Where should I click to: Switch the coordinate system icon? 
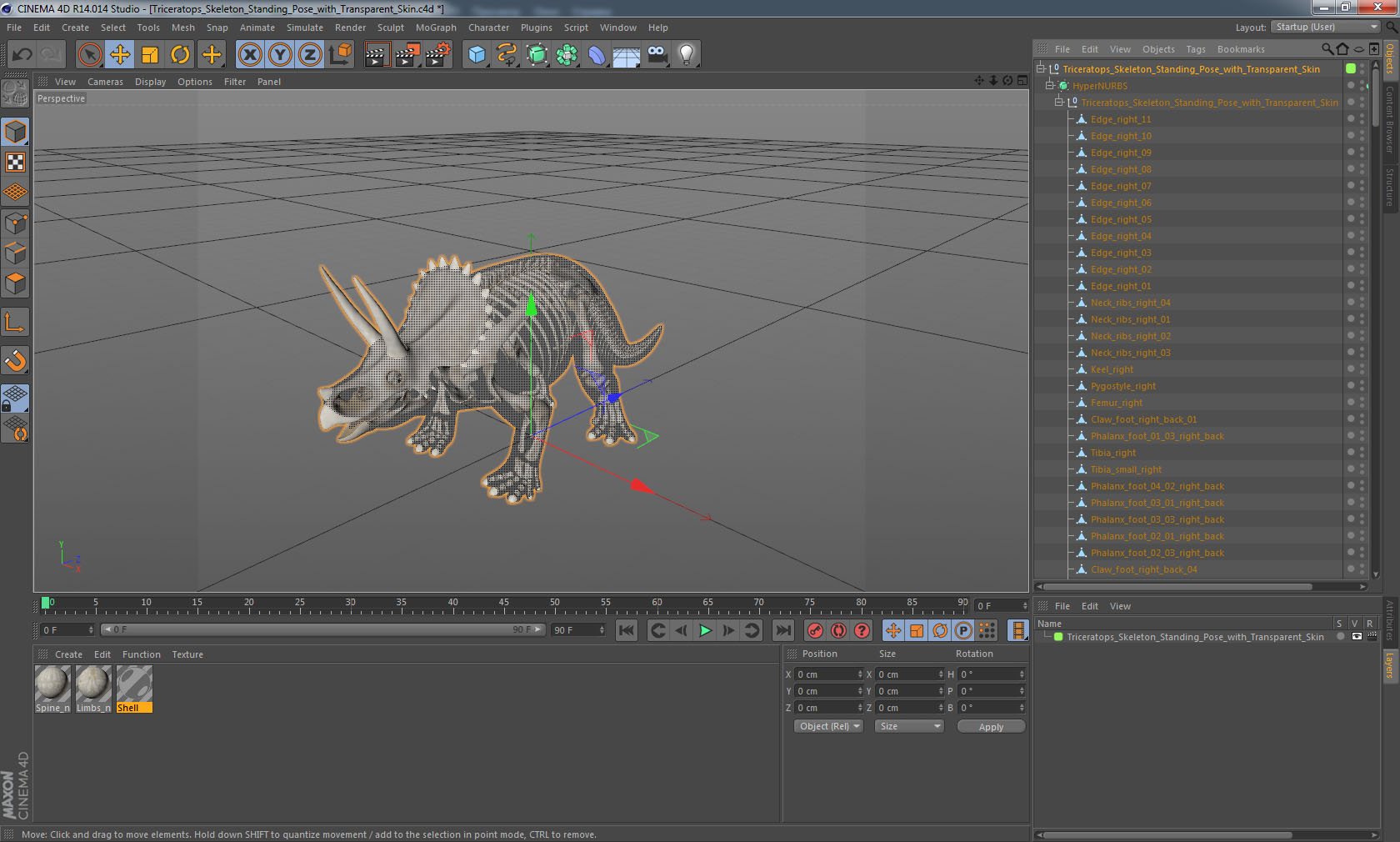pyautogui.click(x=340, y=55)
